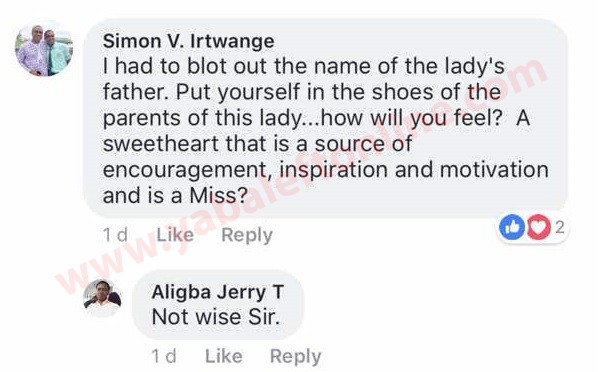Reply to Simon V. Irtwange's comment
Image resolution: width=606 pixels, height=372 pixels.
[x=247, y=235]
